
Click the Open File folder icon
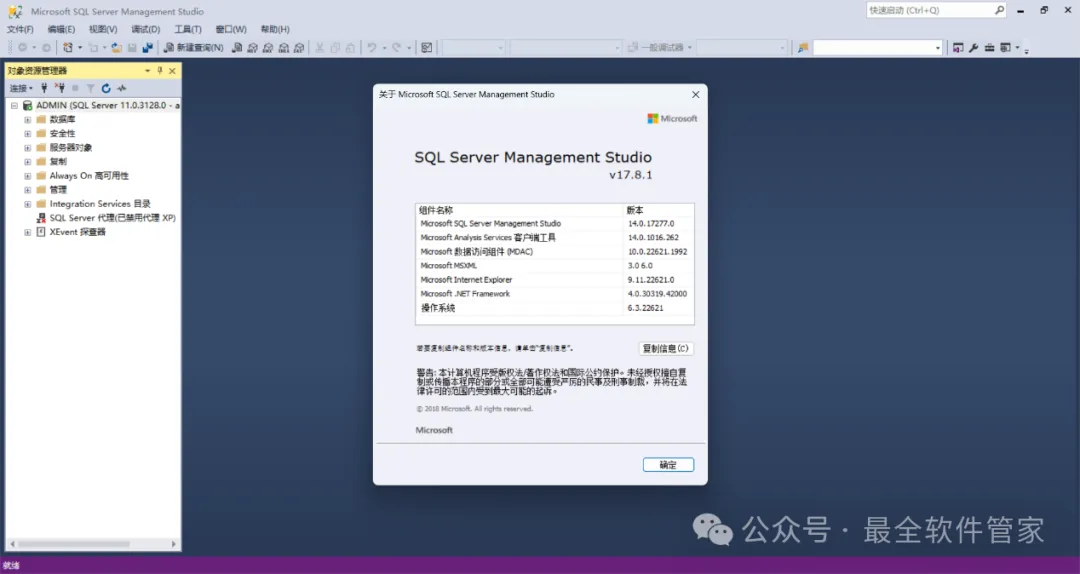116,48
